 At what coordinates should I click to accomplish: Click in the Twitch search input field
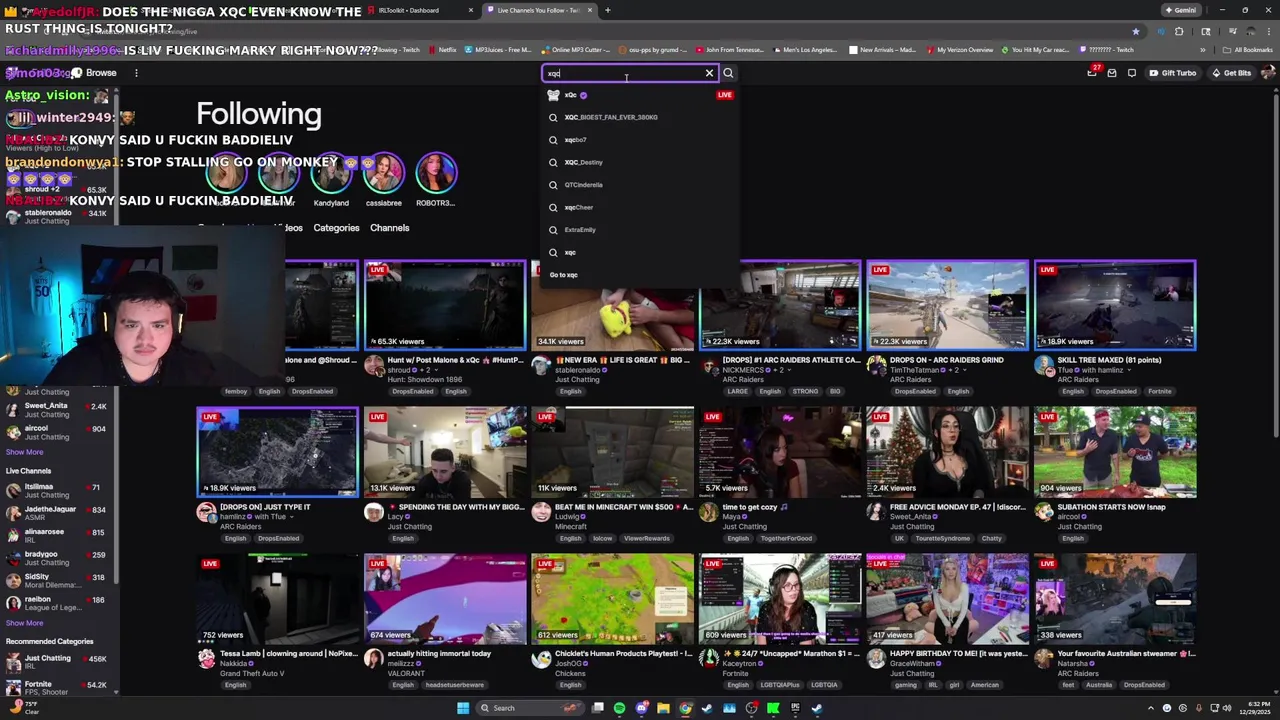(x=622, y=73)
